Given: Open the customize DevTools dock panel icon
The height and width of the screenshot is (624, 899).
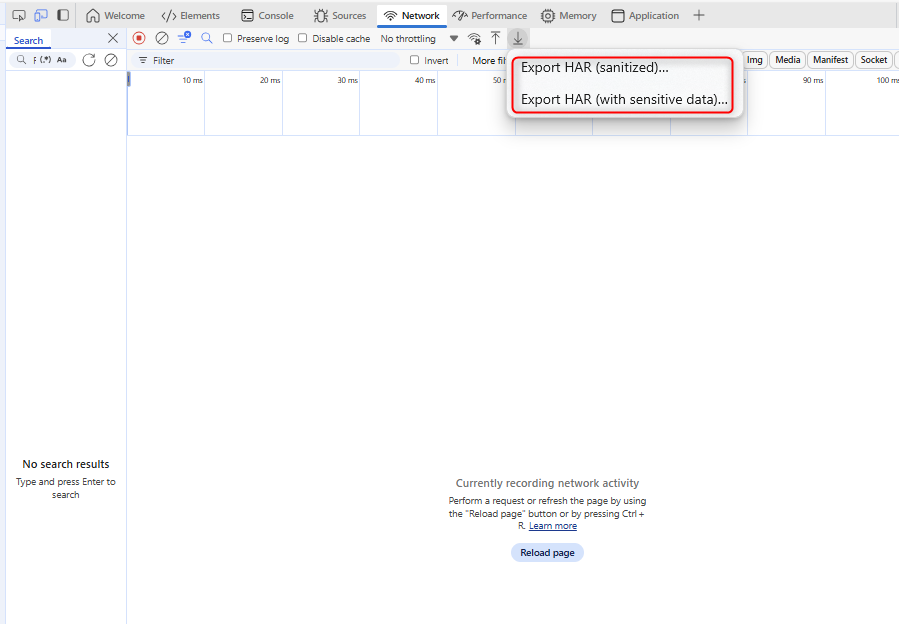Looking at the screenshot, I should [63, 15].
